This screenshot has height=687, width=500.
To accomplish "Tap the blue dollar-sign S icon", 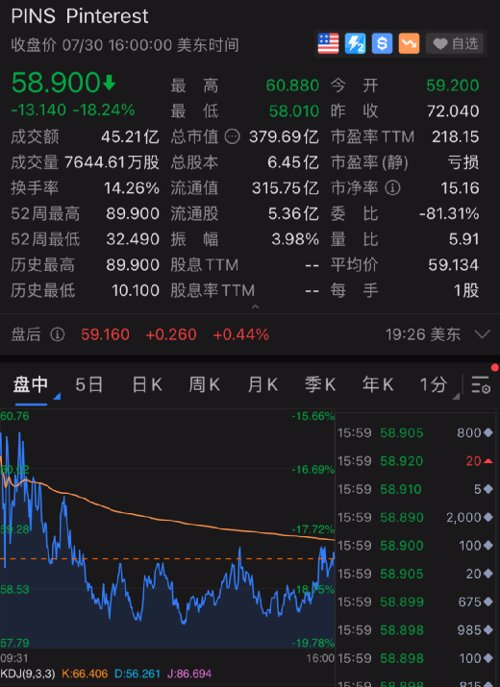I will pos(382,44).
